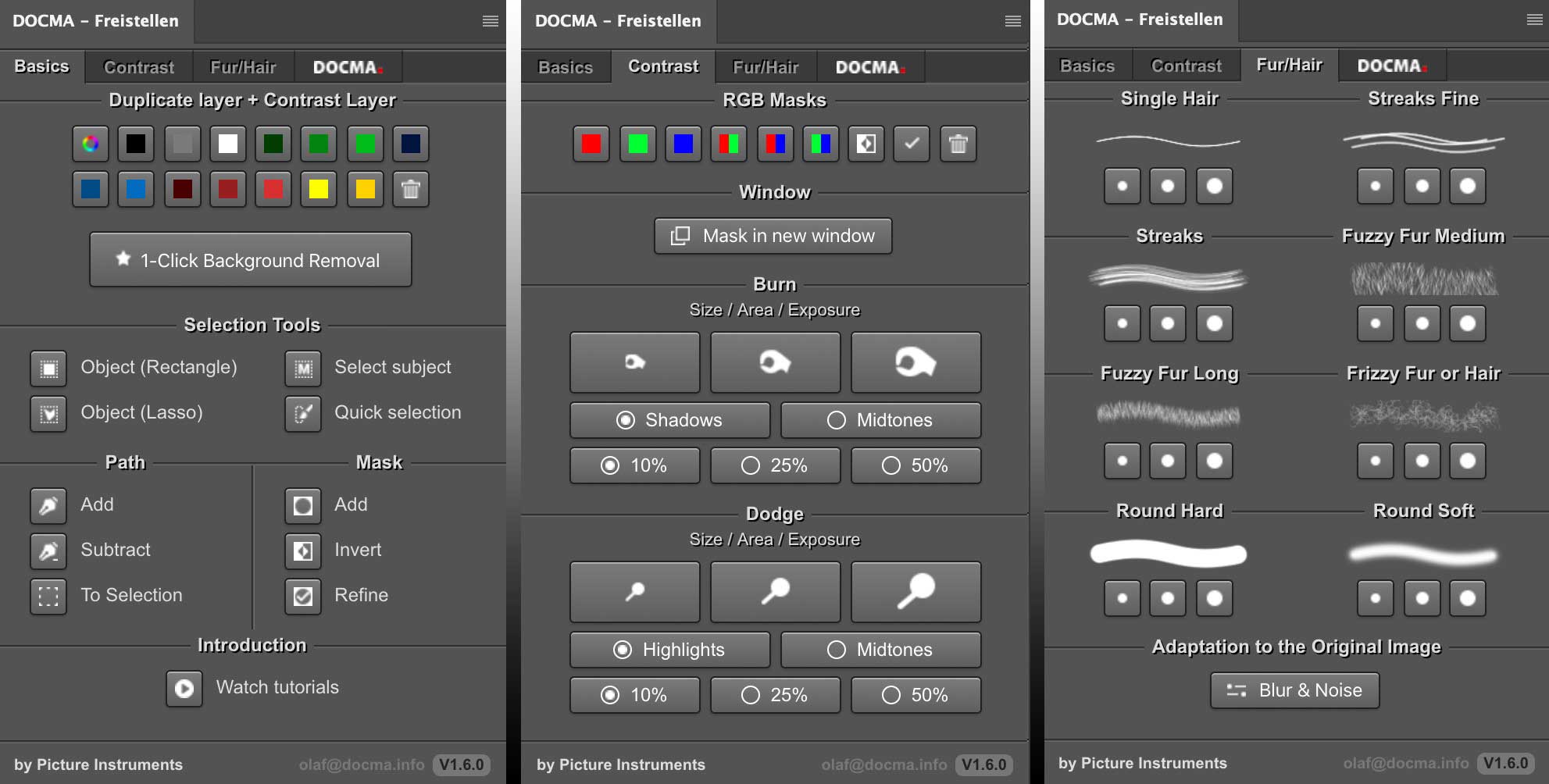1549x784 pixels.
Task: Choose the Object (Lasso) tool icon
Action: (x=48, y=413)
